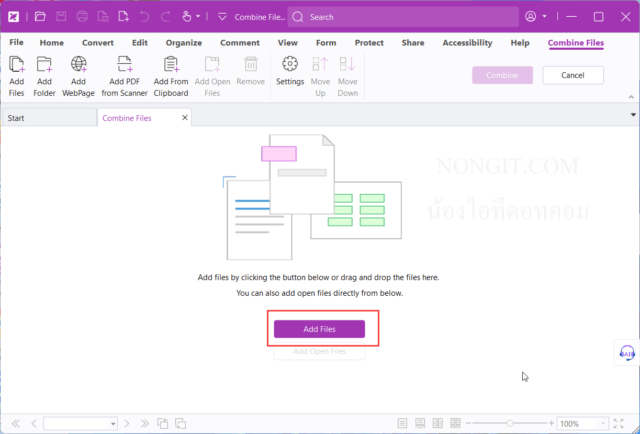640x434 pixels.
Task: Open the 100% zoom level dropdown
Action: coord(602,423)
